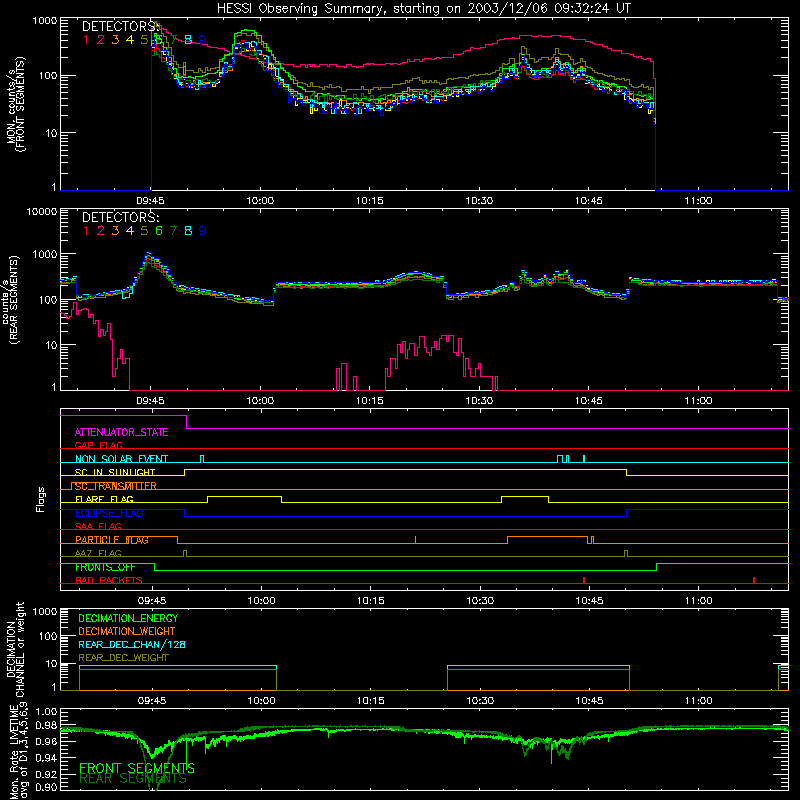This screenshot has width=800, height=800.
Task: Select the ECLIPSE_FLAG label
Action: (109, 513)
